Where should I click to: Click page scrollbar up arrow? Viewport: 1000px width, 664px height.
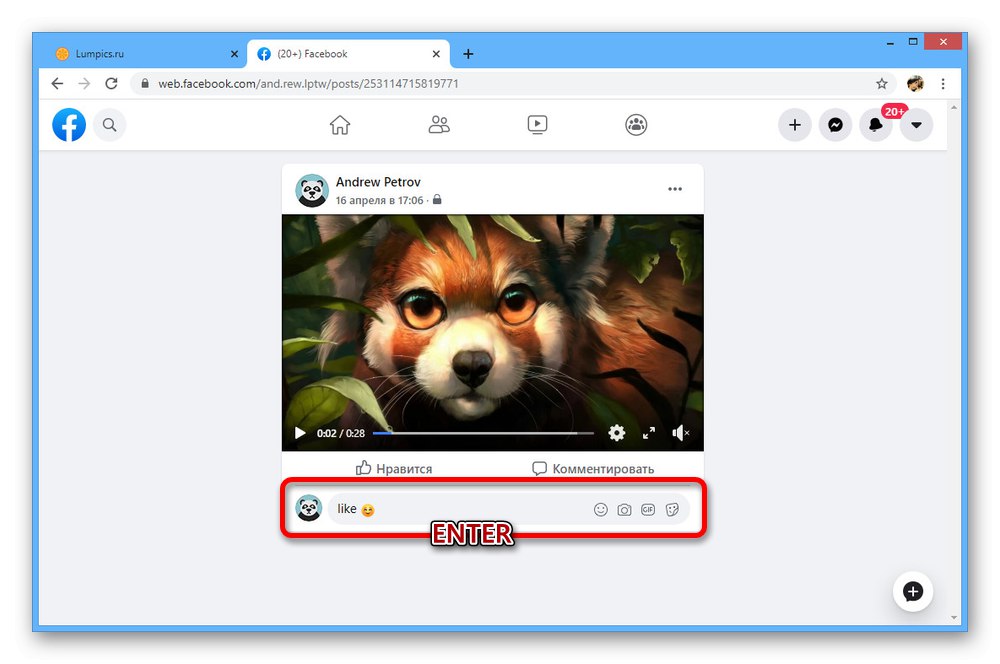pyautogui.click(x=954, y=108)
